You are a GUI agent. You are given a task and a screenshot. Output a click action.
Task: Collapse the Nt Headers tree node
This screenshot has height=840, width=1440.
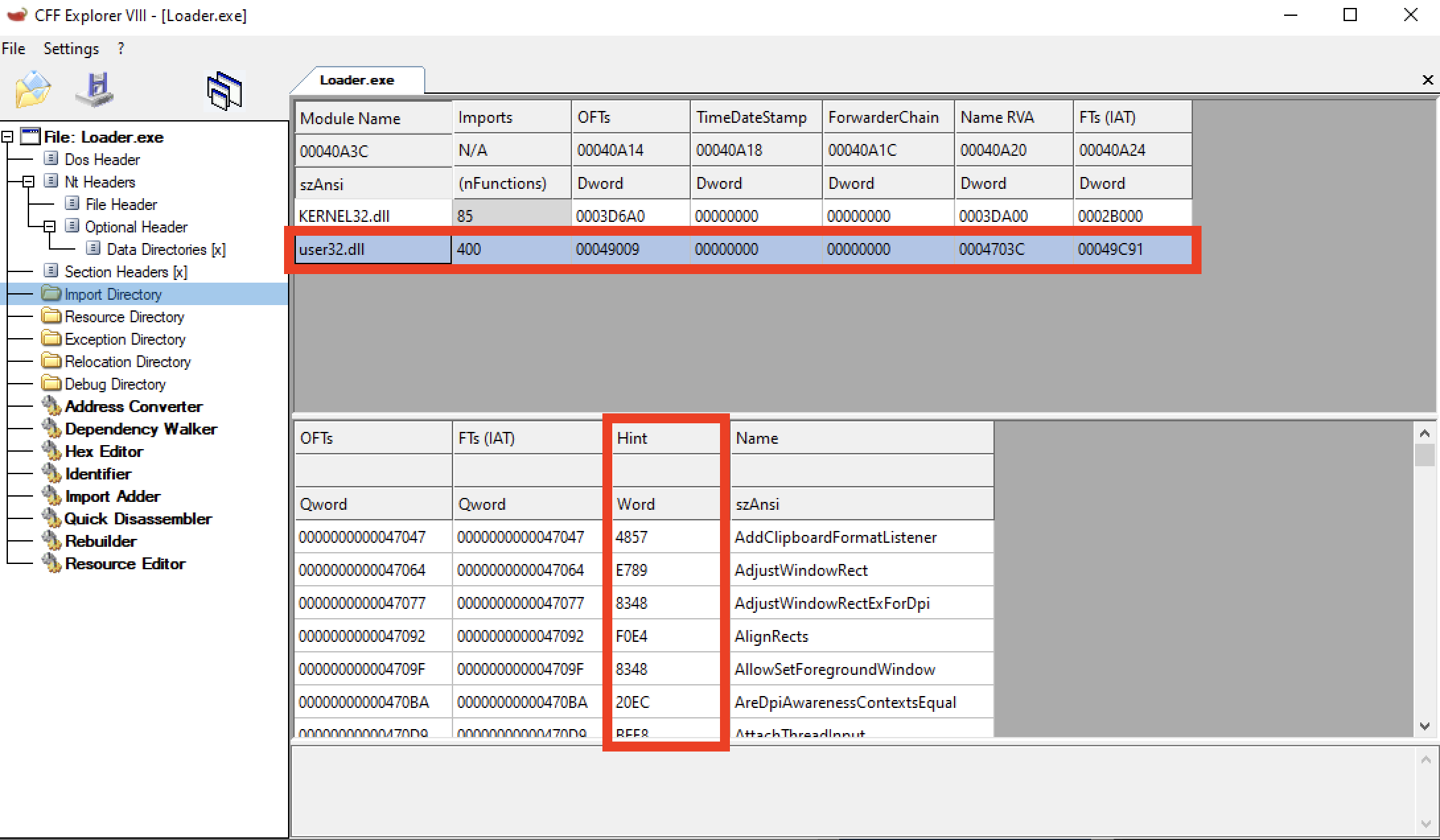28,181
